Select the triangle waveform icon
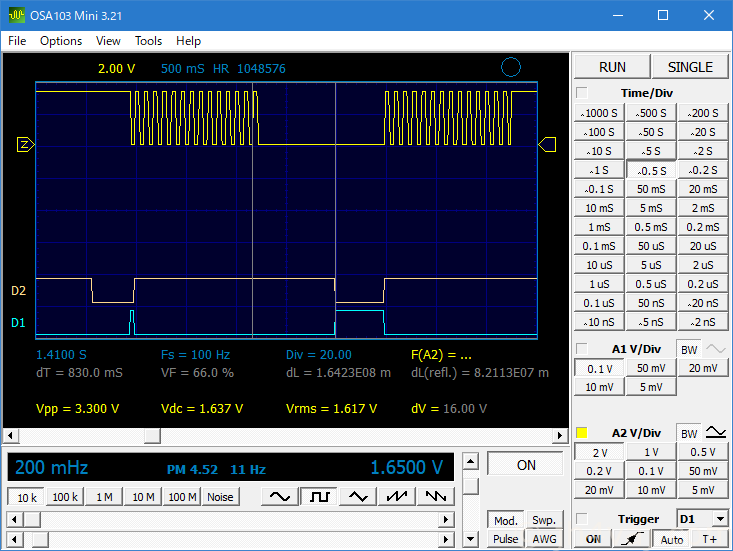 359,496
